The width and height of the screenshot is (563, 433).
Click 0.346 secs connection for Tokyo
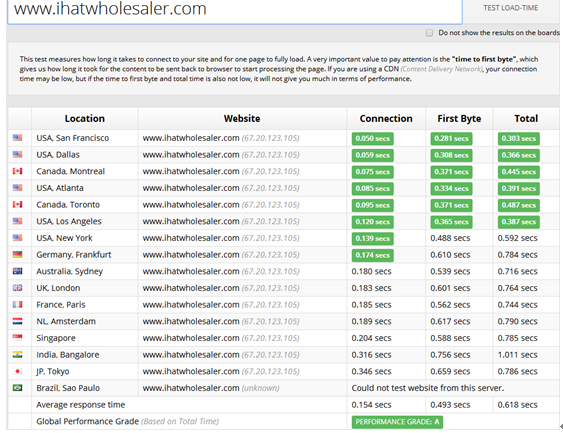371,371
